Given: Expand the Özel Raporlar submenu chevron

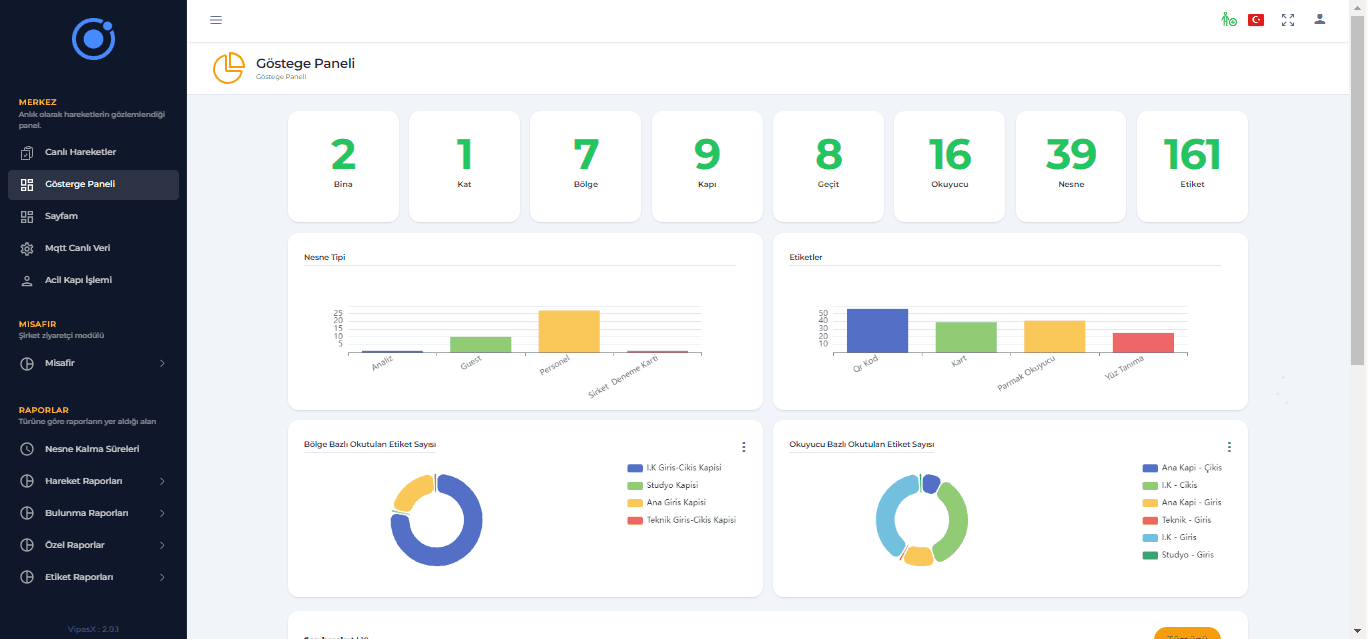Looking at the screenshot, I should (x=162, y=545).
